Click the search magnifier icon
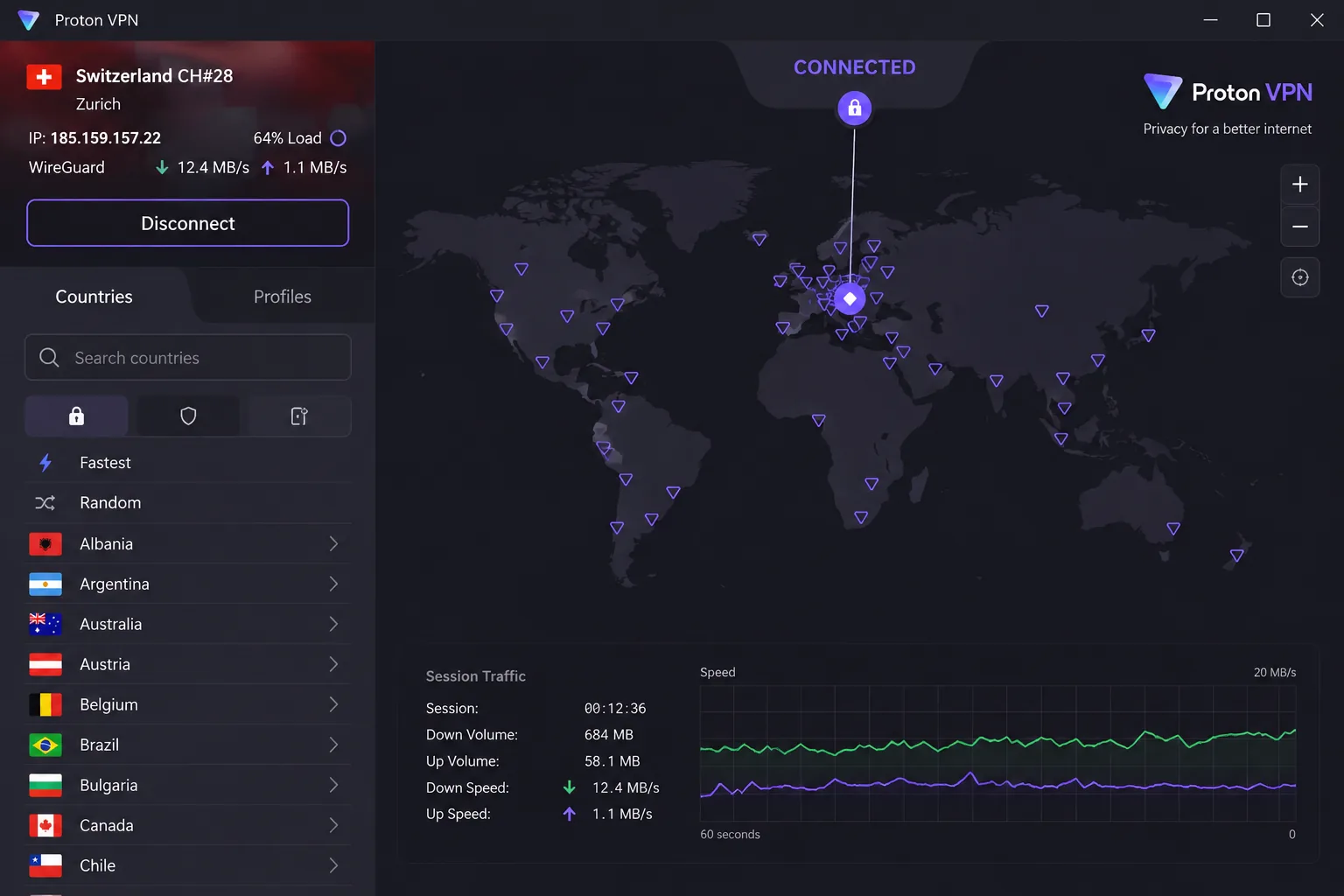Viewport: 1344px width, 896px height. click(x=50, y=358)
